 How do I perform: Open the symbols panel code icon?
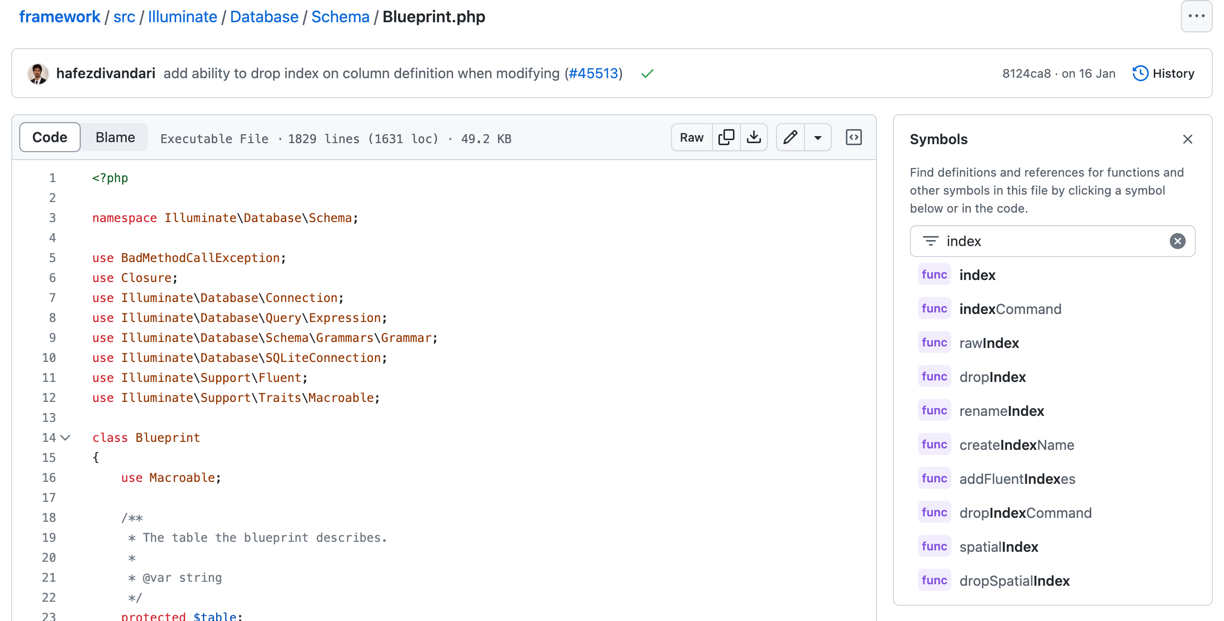853,137
